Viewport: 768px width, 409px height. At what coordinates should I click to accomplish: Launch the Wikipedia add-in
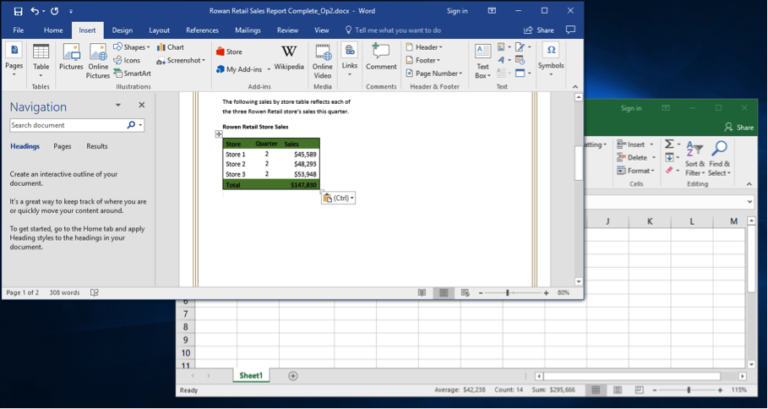(x=289, y=58)
